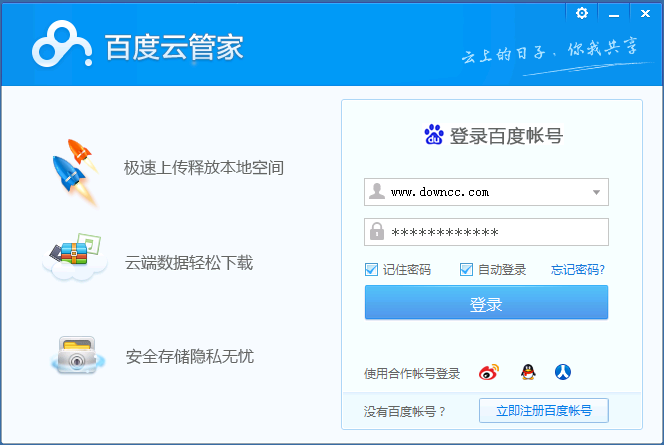Minimize the Baidu Cloud login window
The width and height of the screenshot is (664, 445).
pyautogui.click(x=614, y=12)
